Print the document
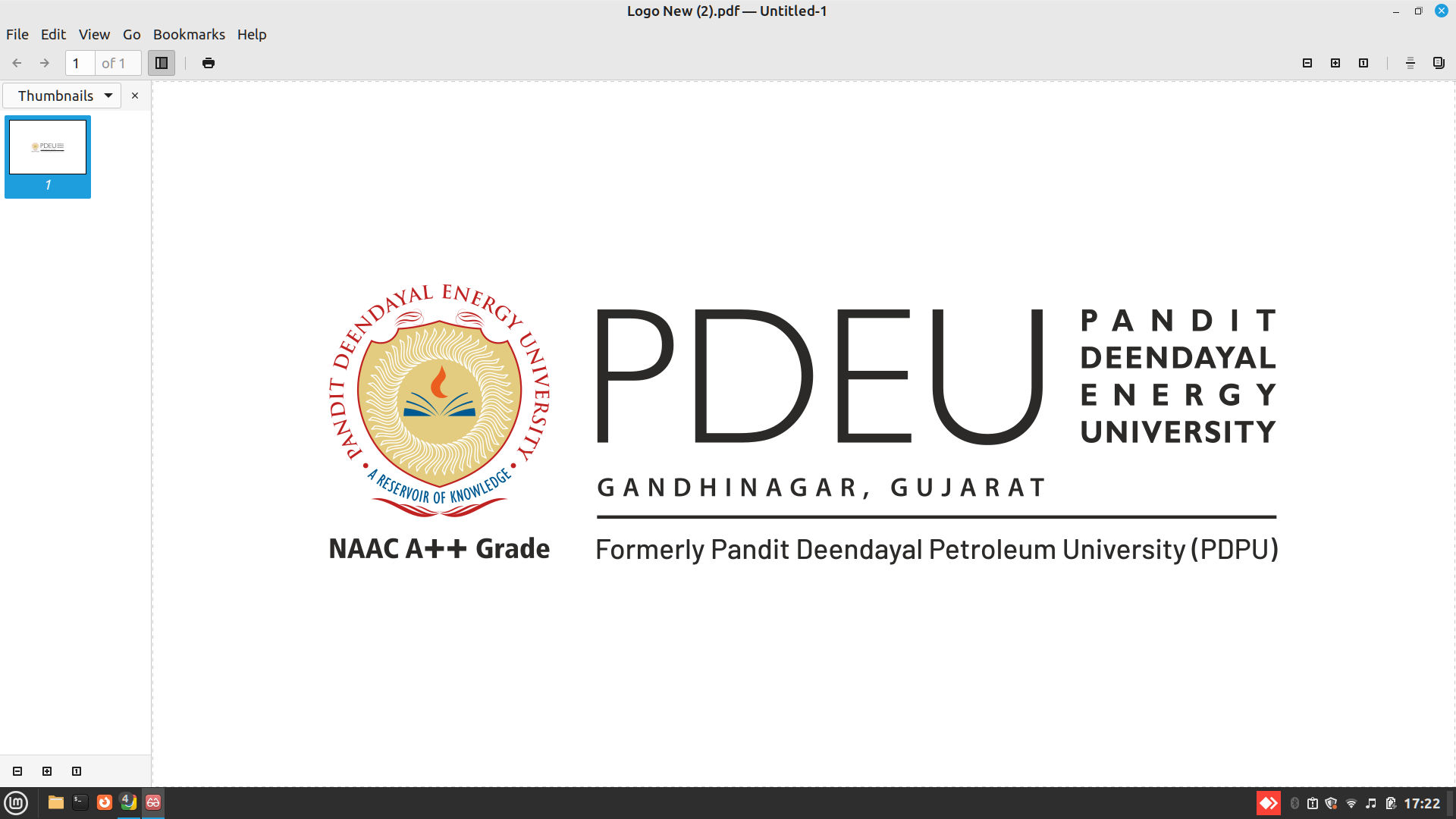 tap(209, 63)
